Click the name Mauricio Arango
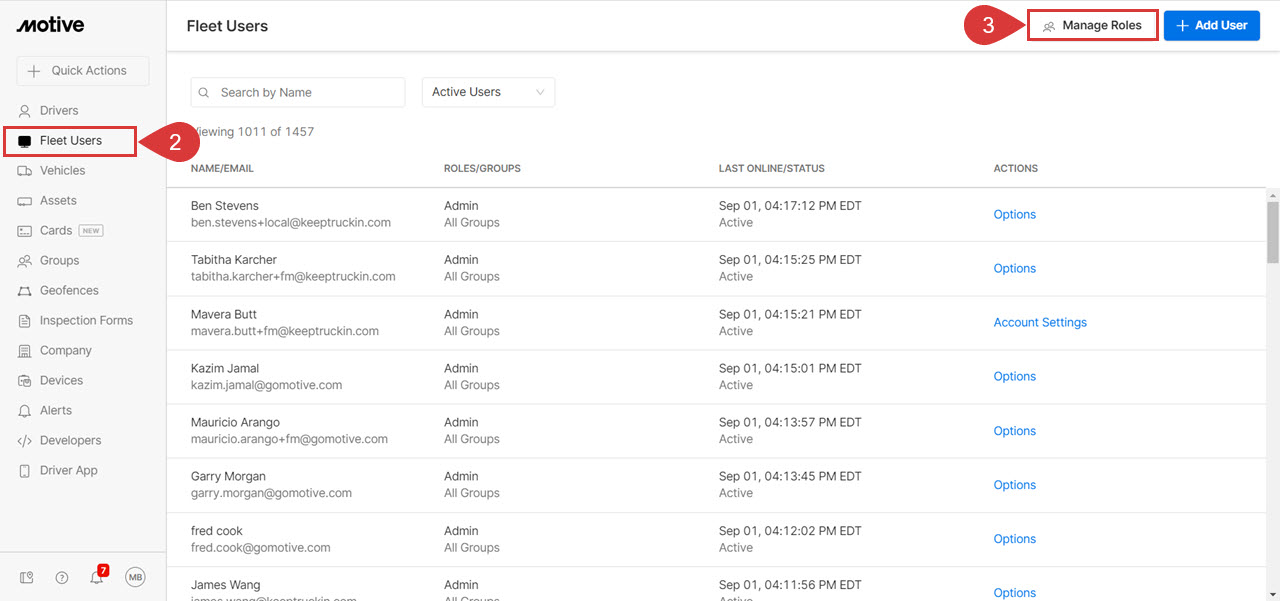The image size is (1280, 601). coord(235,422)
